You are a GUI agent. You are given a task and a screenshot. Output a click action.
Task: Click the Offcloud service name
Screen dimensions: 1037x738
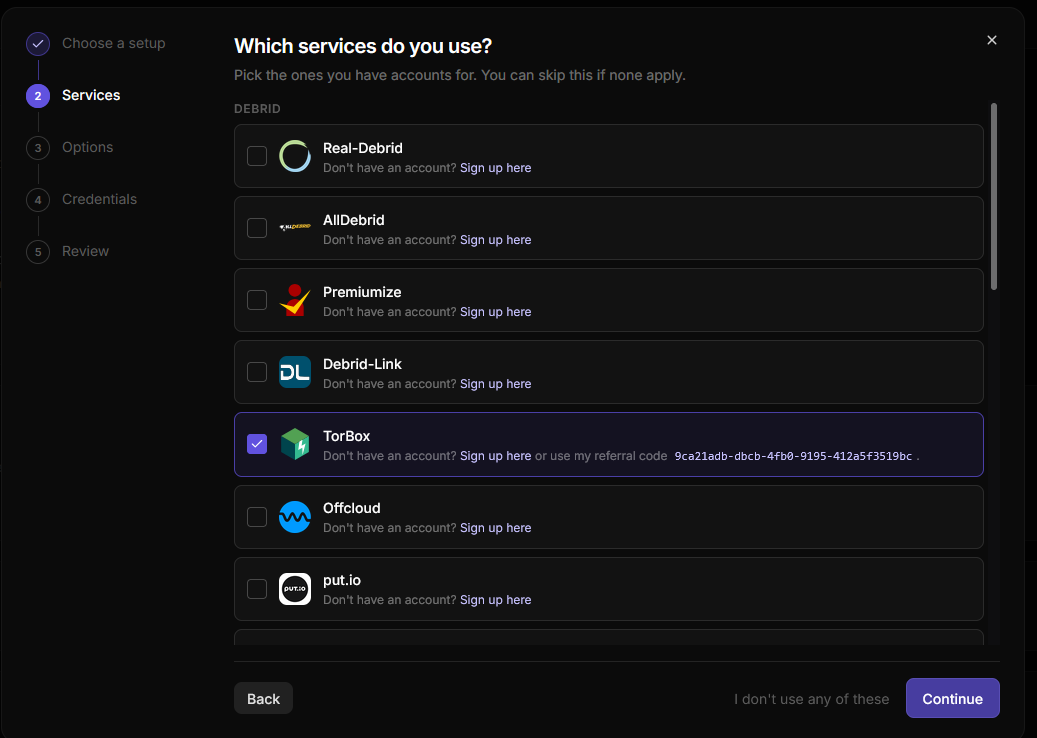point(351,509)
